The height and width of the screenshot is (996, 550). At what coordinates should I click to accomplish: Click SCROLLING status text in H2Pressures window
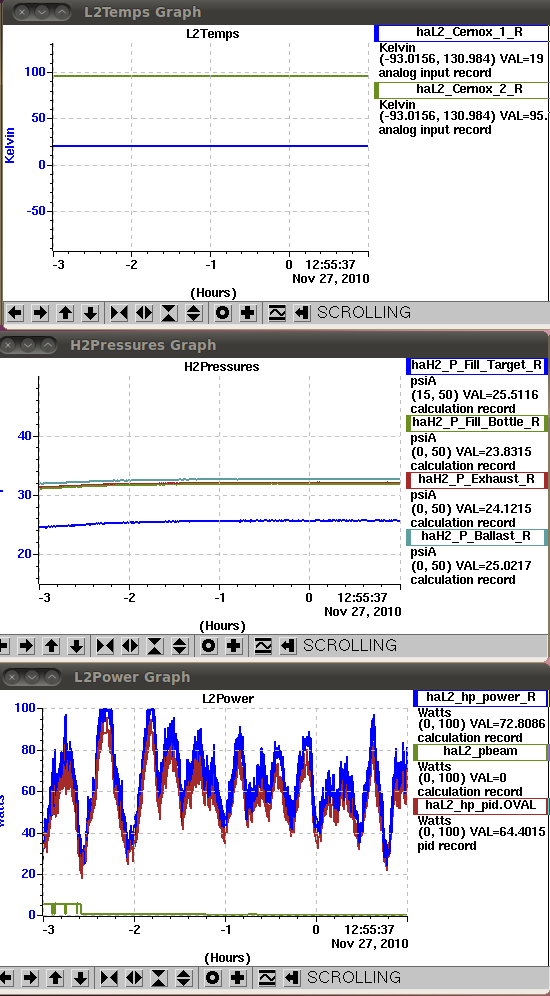click(350, 645)
